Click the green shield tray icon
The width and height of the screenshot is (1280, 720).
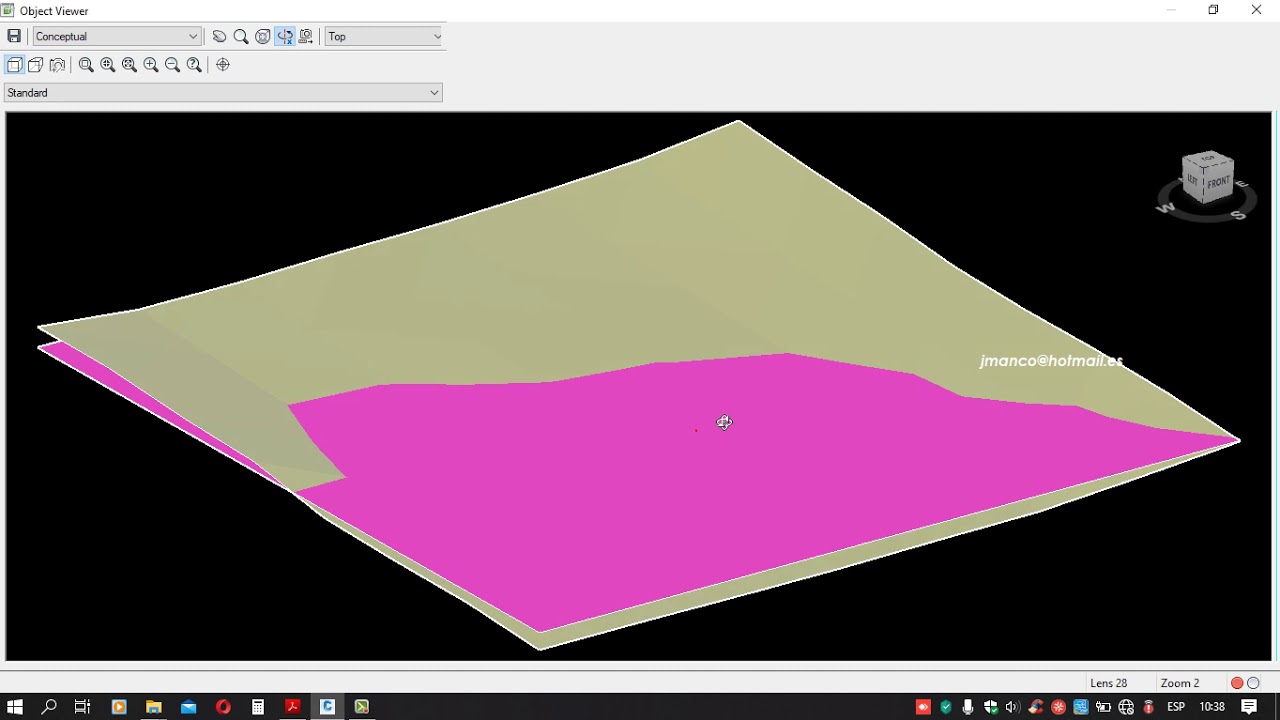(x=946, y=707)
